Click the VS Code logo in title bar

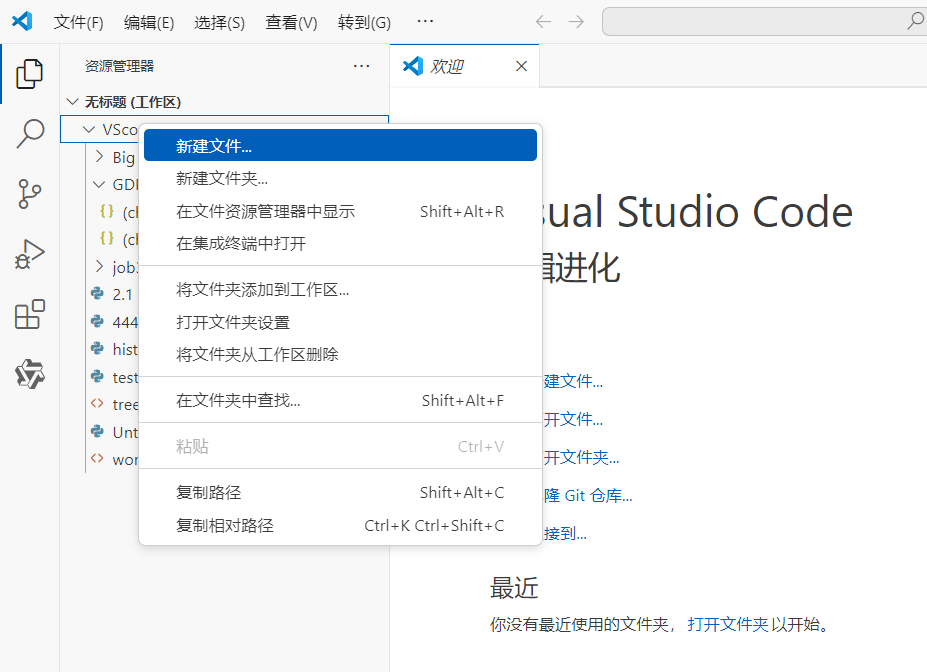point(22,21)
